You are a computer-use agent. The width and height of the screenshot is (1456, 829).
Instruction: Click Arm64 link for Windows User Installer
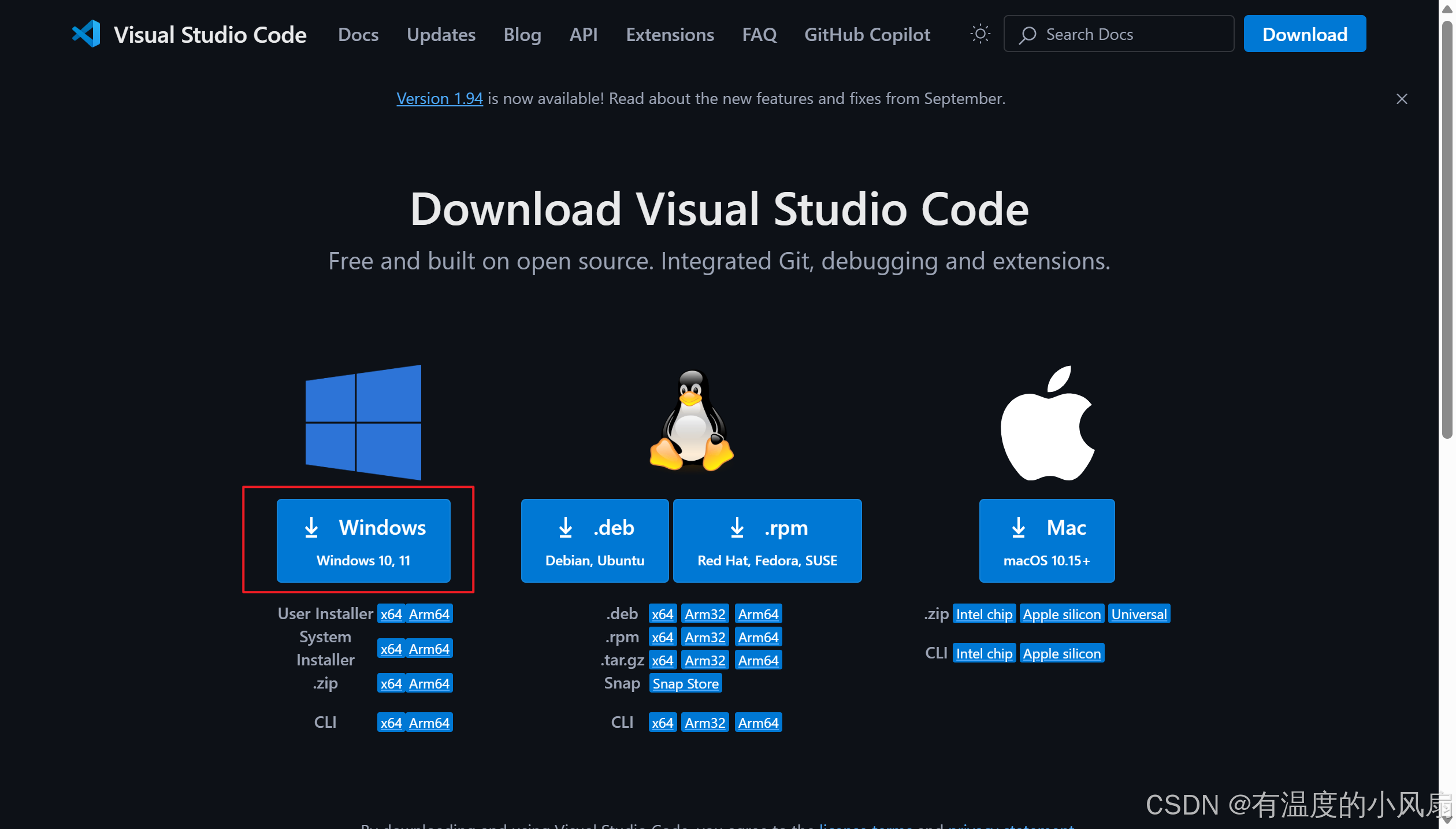(x=429, y=614)
